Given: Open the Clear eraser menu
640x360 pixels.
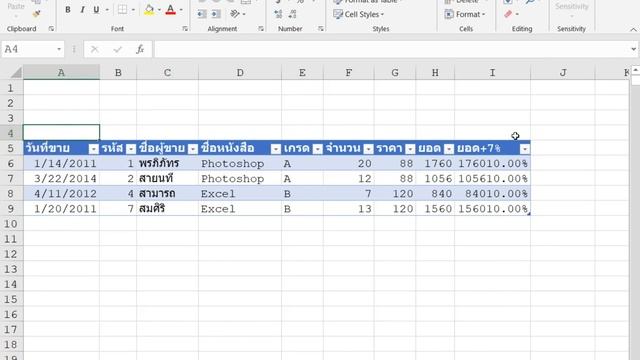Looking at the screenshot, I should tap(511, 14).
